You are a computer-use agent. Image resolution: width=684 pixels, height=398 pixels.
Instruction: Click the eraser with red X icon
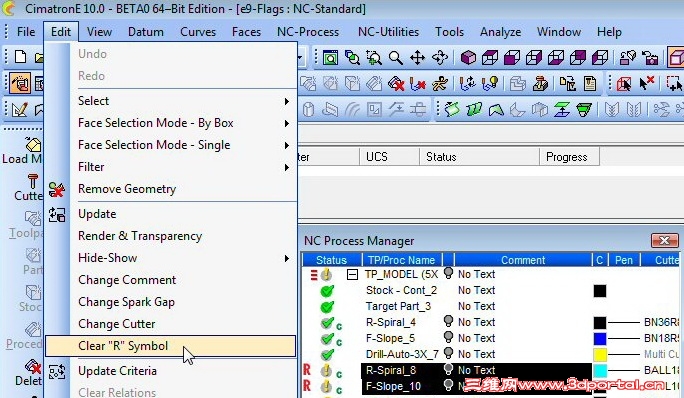tap(396, 83)
